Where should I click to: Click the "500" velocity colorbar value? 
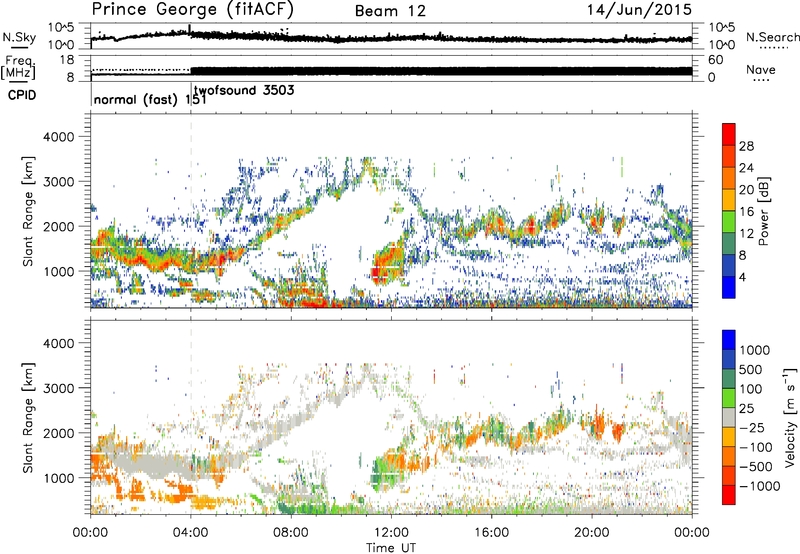point(751,370)
